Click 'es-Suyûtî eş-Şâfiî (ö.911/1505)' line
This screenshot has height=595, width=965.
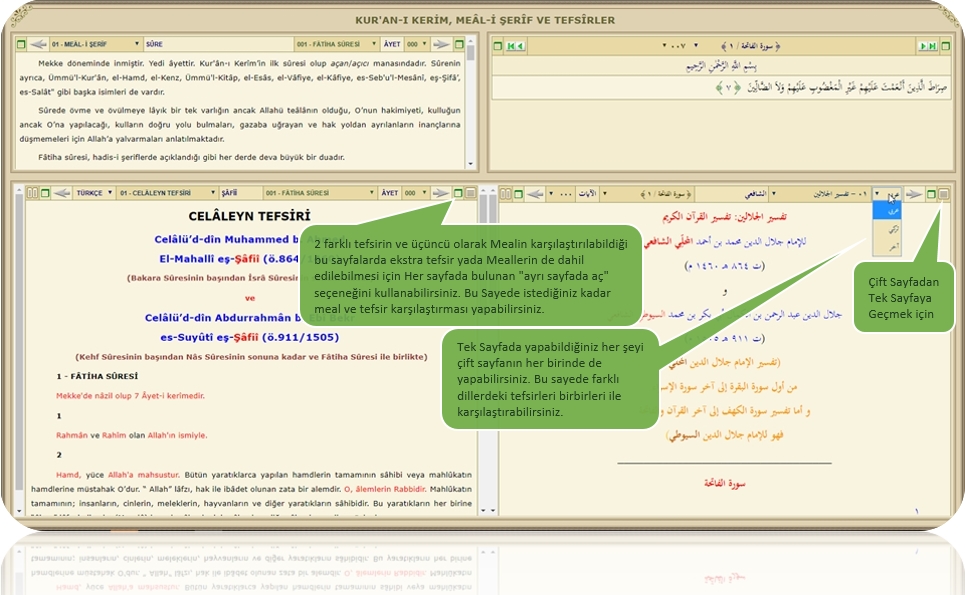(250, 337)
